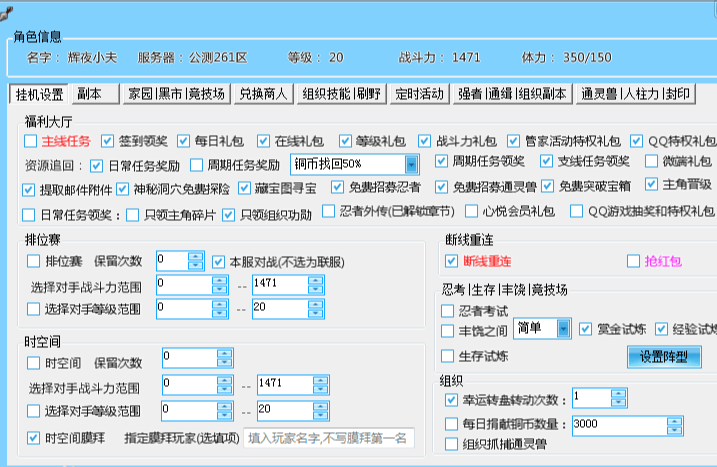Toggle the 断线重连 checkbox
717x467 pixels.
pyautogui.click(x=451, y=261)
